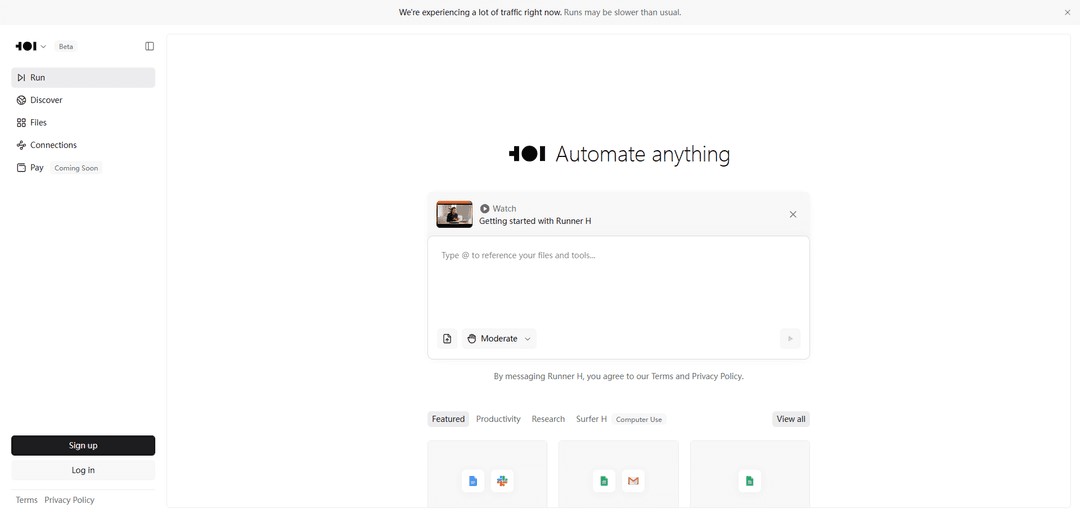Screen dimensions: 1080x517
Task: Click the Sign up button
Action: [x=83, y=445]
